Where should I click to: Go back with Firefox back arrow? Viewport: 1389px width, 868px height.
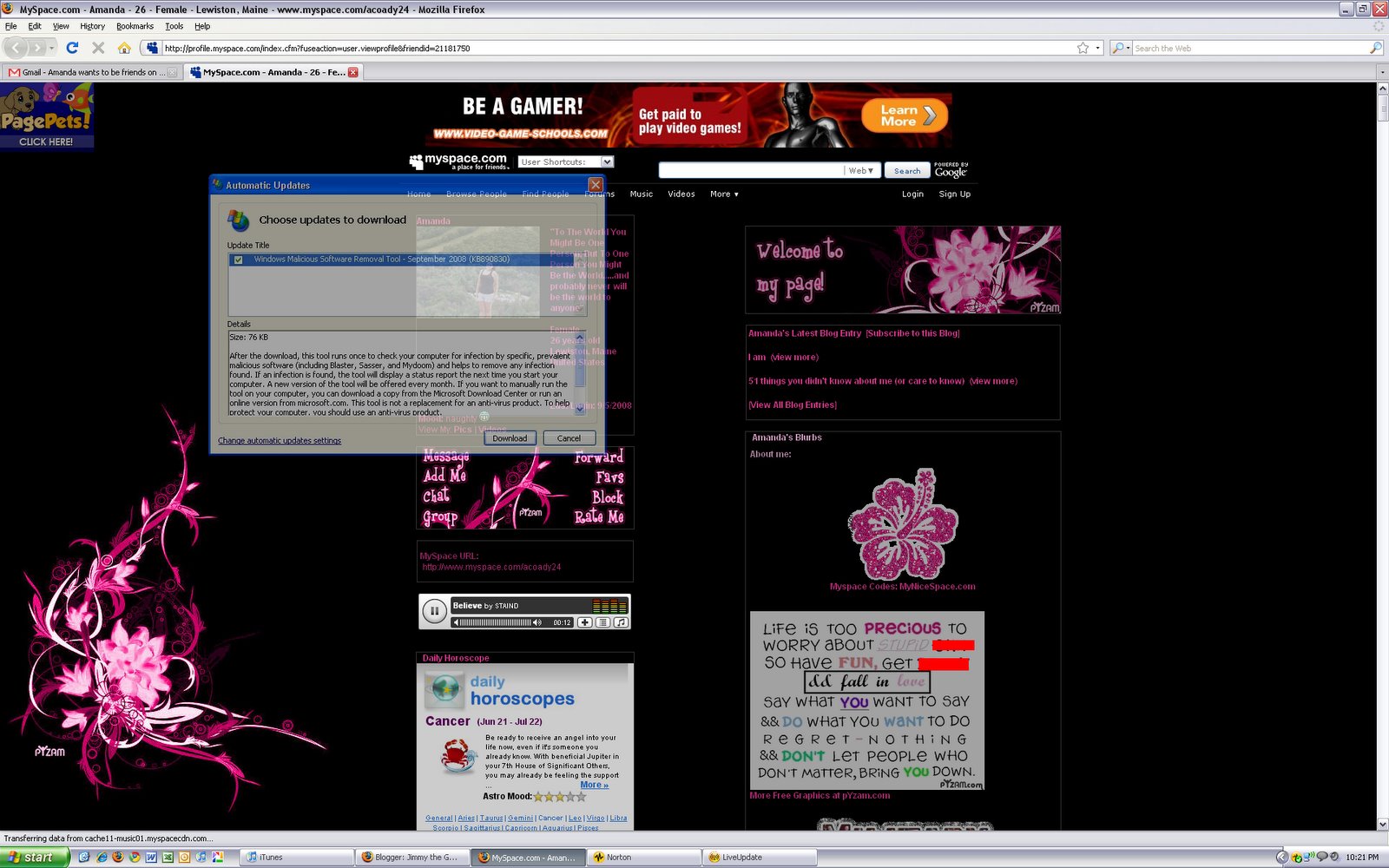(x=16, y=48)
